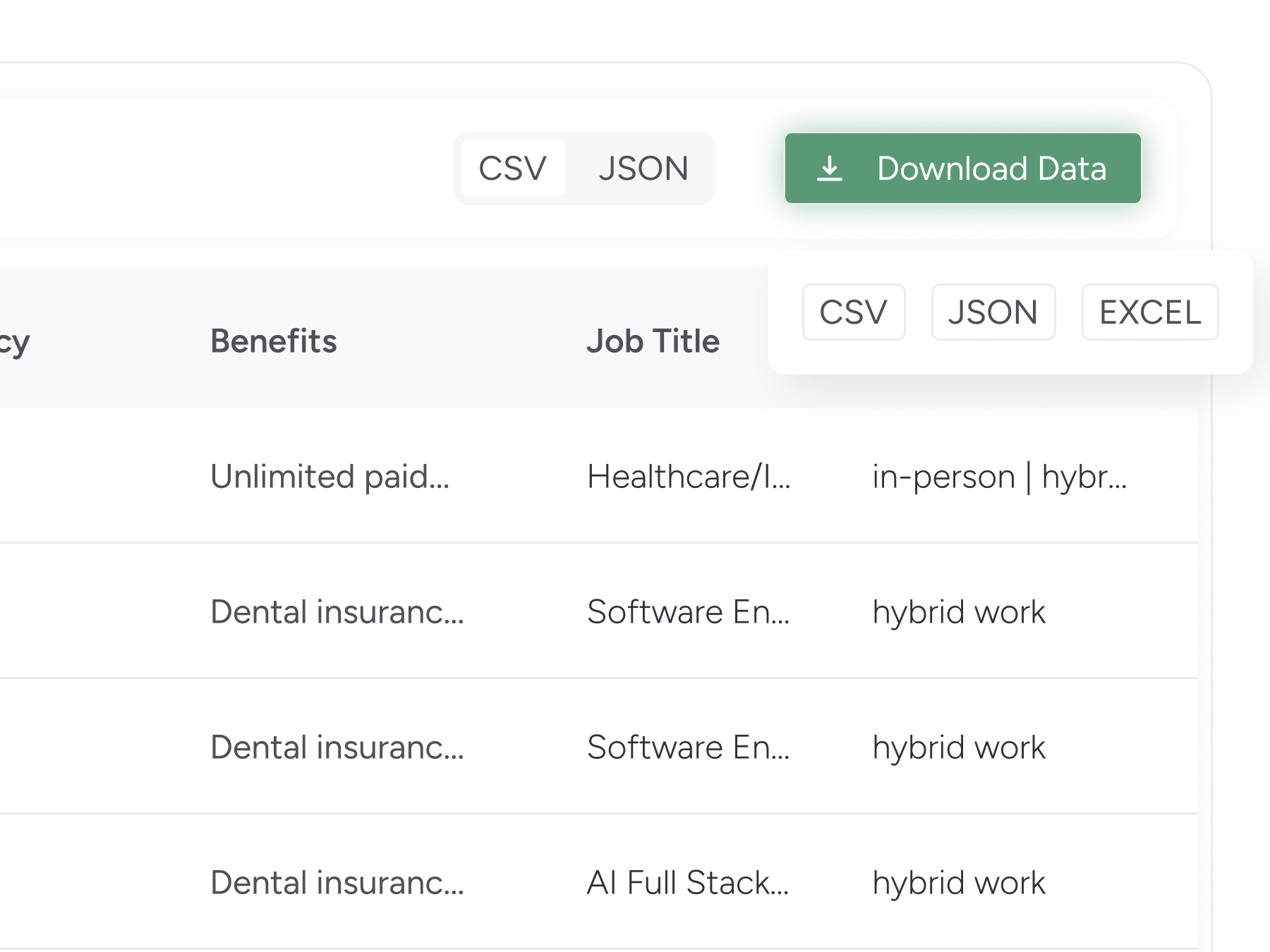This screenshot has width=1270, height=952.
Task: Pick EXCEL export option in popup
Action: tap(1149, 312)
